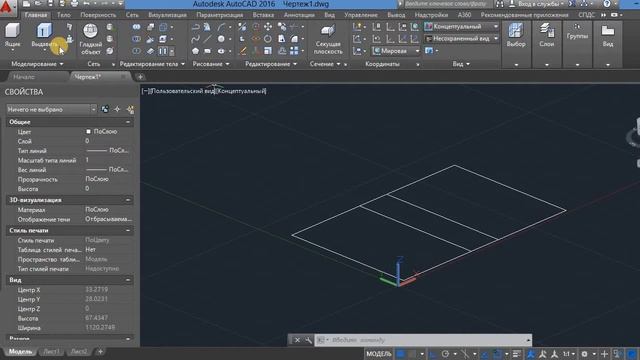Image resolution: width=640 pixels, height=360 pixels.
Task: Close the command line with X icon
Action: (297, 340)
